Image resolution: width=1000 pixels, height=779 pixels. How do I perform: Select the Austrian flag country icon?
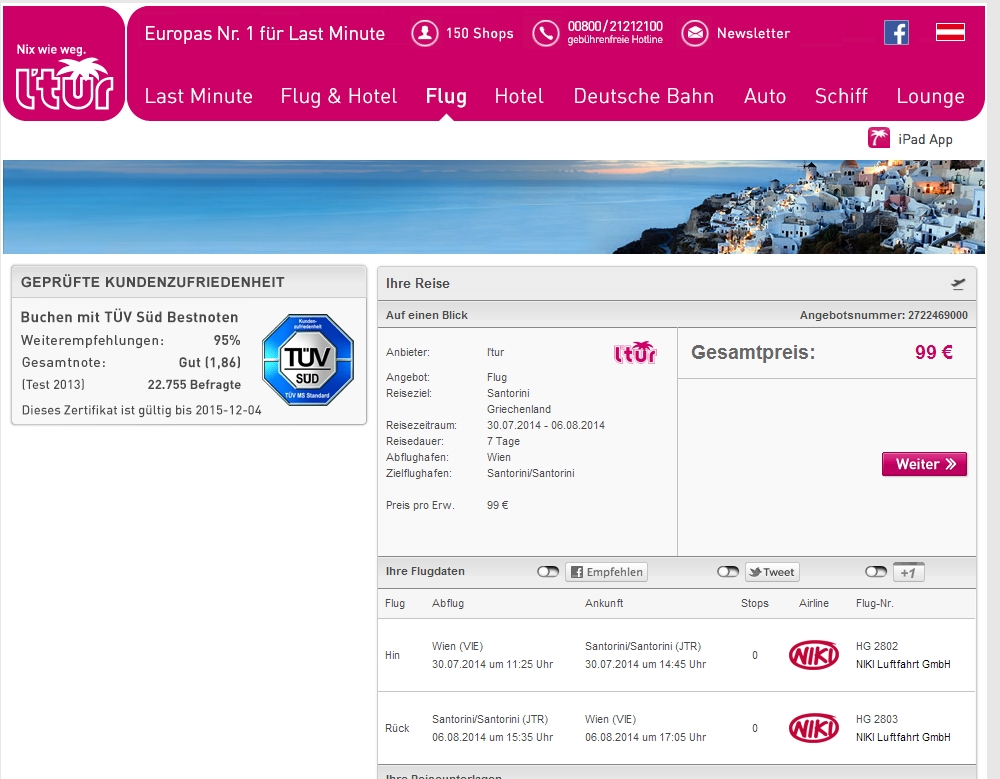tap(949, 32)
